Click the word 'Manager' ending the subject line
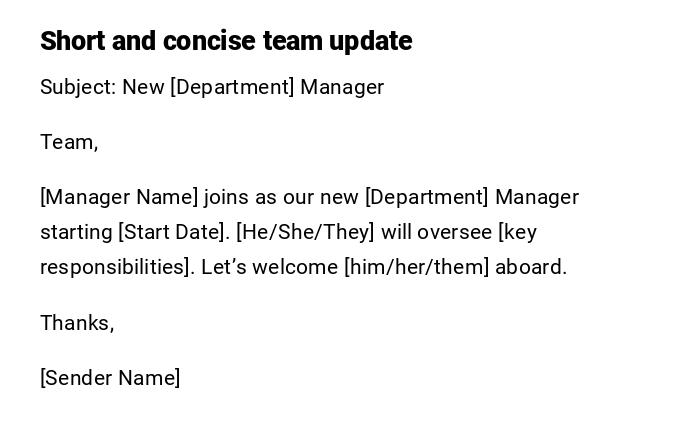Viewport: 700px width, 440px height. (342, 87)
